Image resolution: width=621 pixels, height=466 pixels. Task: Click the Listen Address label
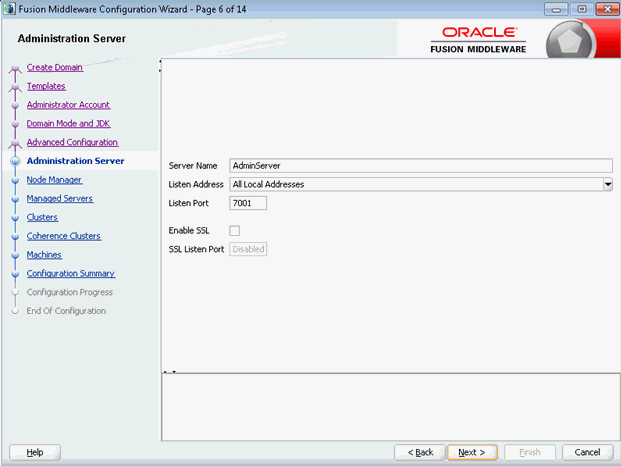coord(196,184)
